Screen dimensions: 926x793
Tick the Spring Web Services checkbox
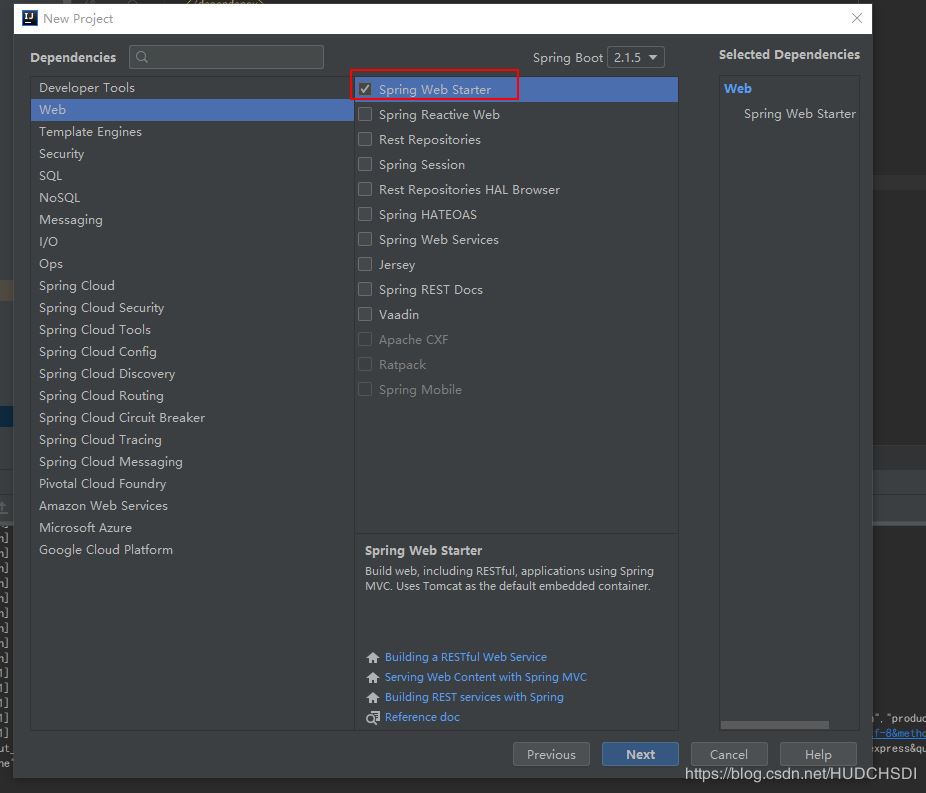[365, 239]
